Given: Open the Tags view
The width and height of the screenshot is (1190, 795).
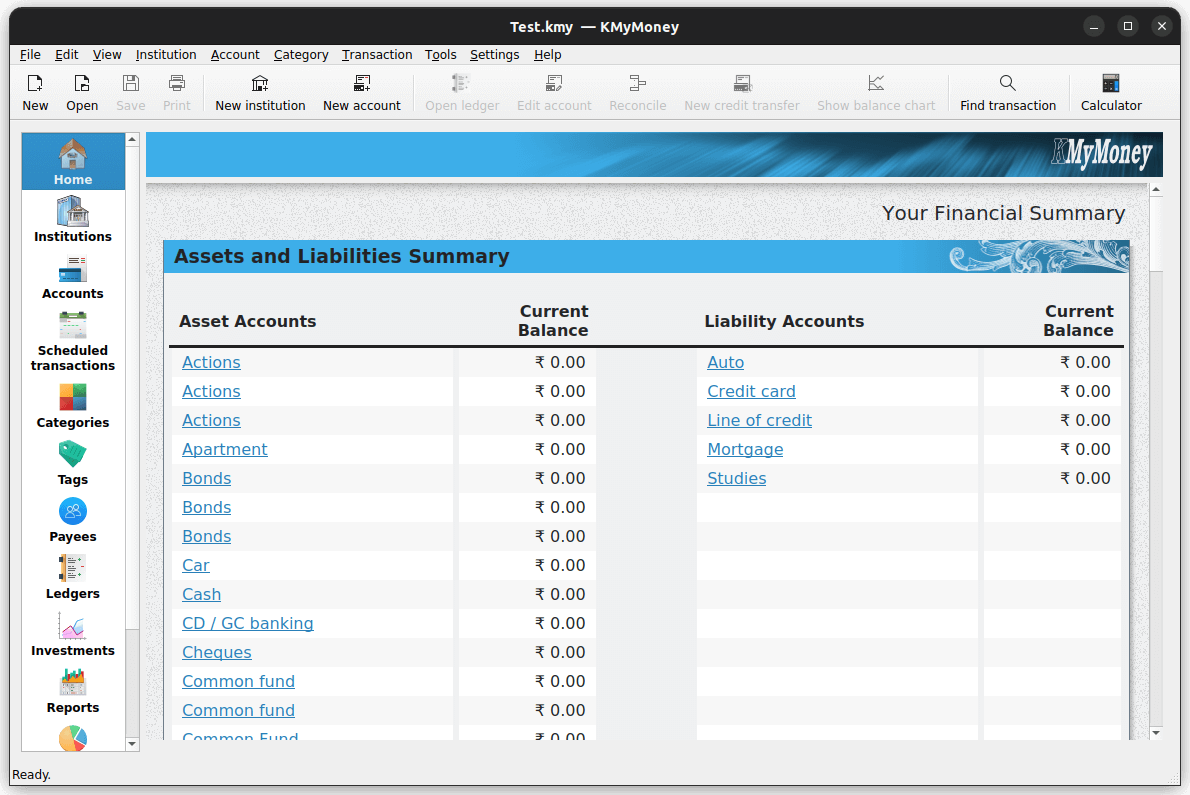Looking at the screenshot, I should tap(72, 461).
